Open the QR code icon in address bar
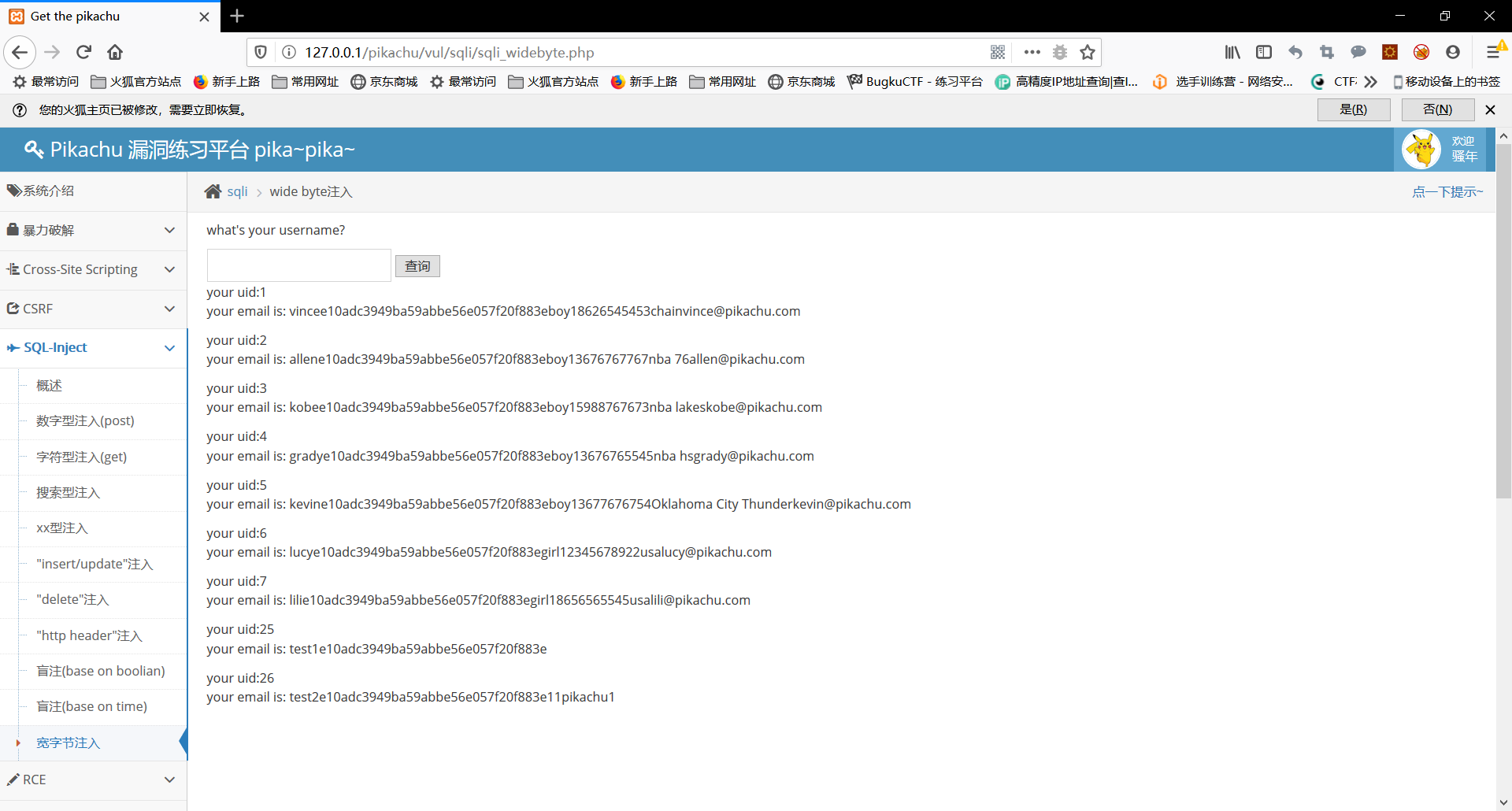1512x811 pixels. tap(998, 52)
